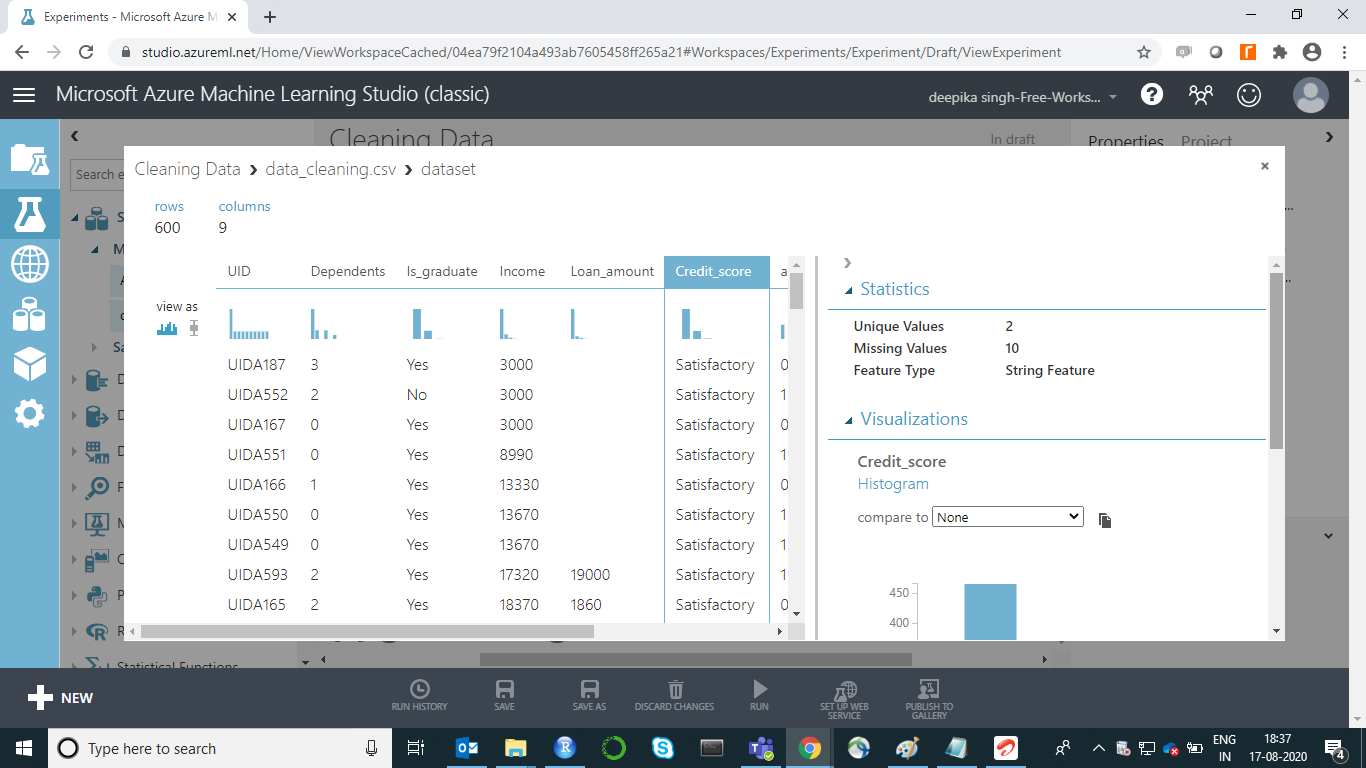Click the data_cleaning.csv breadcrumb
The image size is (1366, 768).
(333, 169)
